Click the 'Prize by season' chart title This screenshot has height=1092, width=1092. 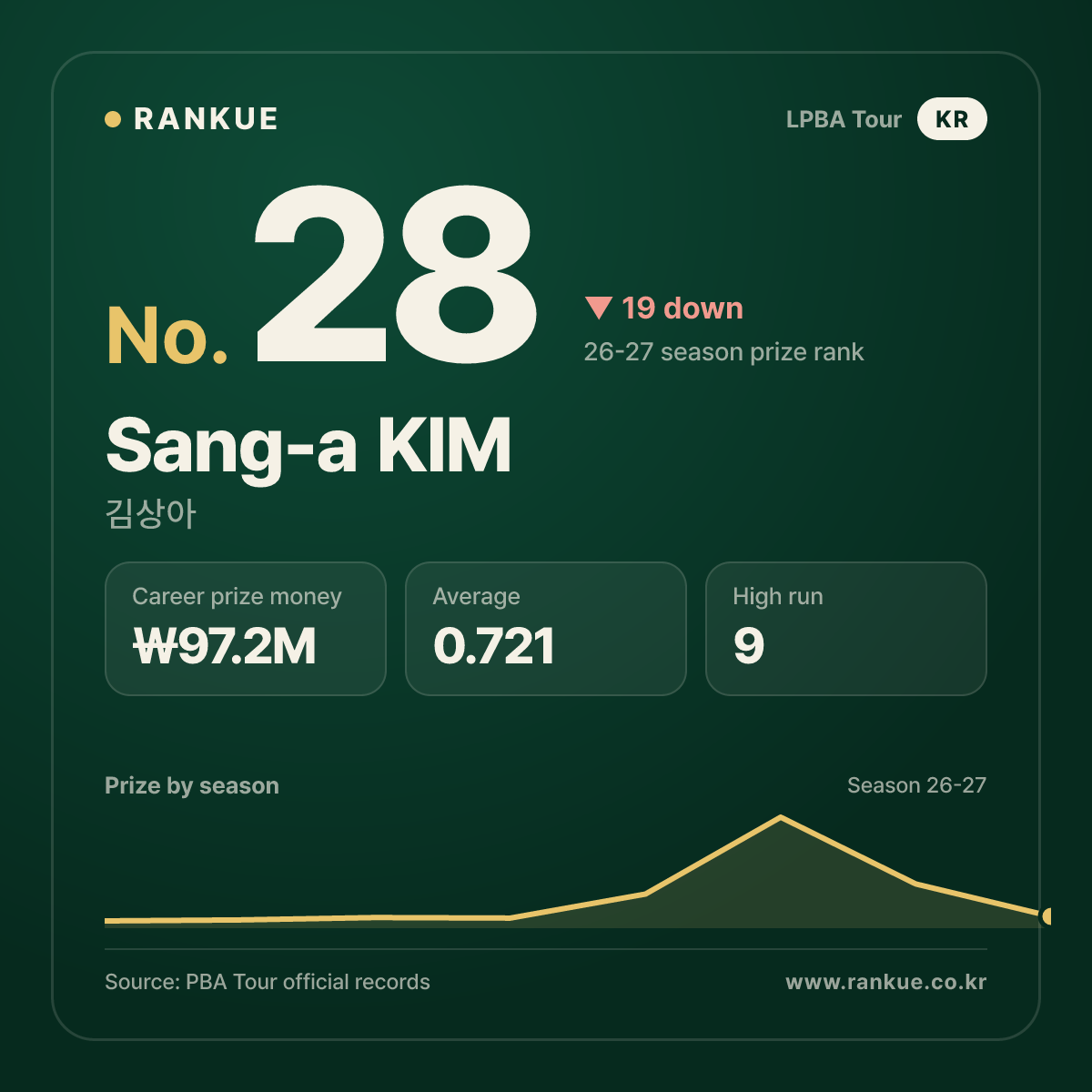click(192, 785)
